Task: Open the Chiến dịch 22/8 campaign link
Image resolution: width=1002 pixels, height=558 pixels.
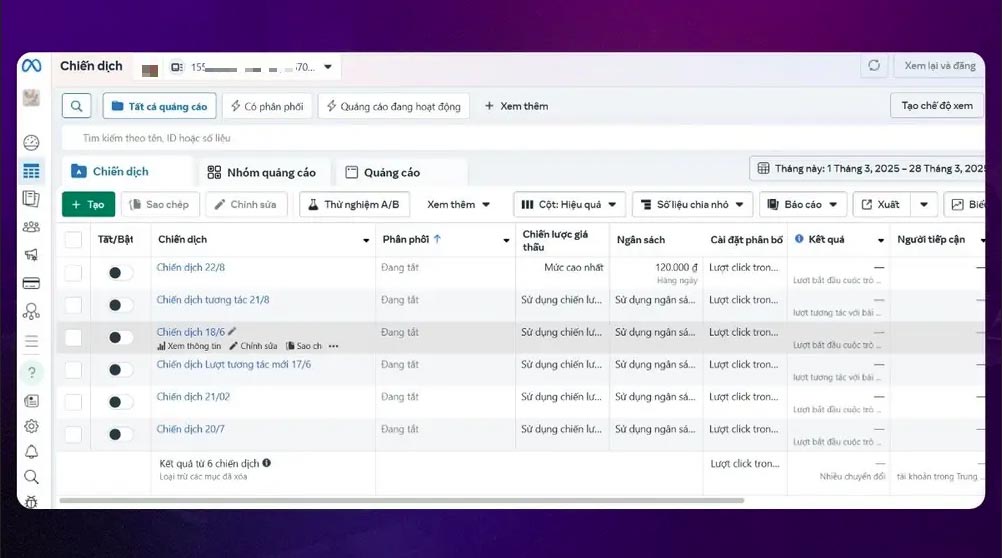Action: pos(190,267)
